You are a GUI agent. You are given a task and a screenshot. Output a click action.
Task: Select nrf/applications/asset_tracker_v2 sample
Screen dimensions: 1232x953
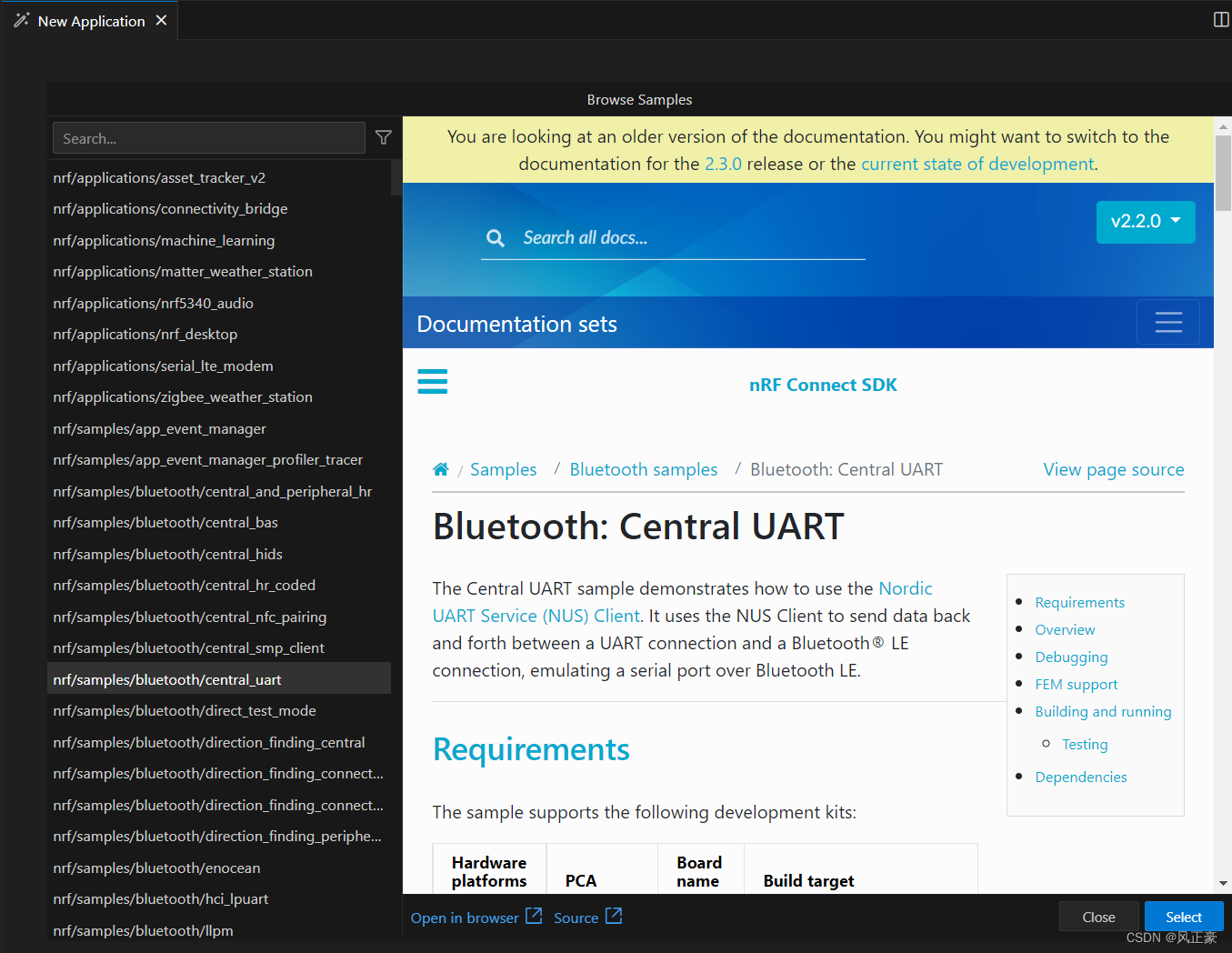pos(219,177)
